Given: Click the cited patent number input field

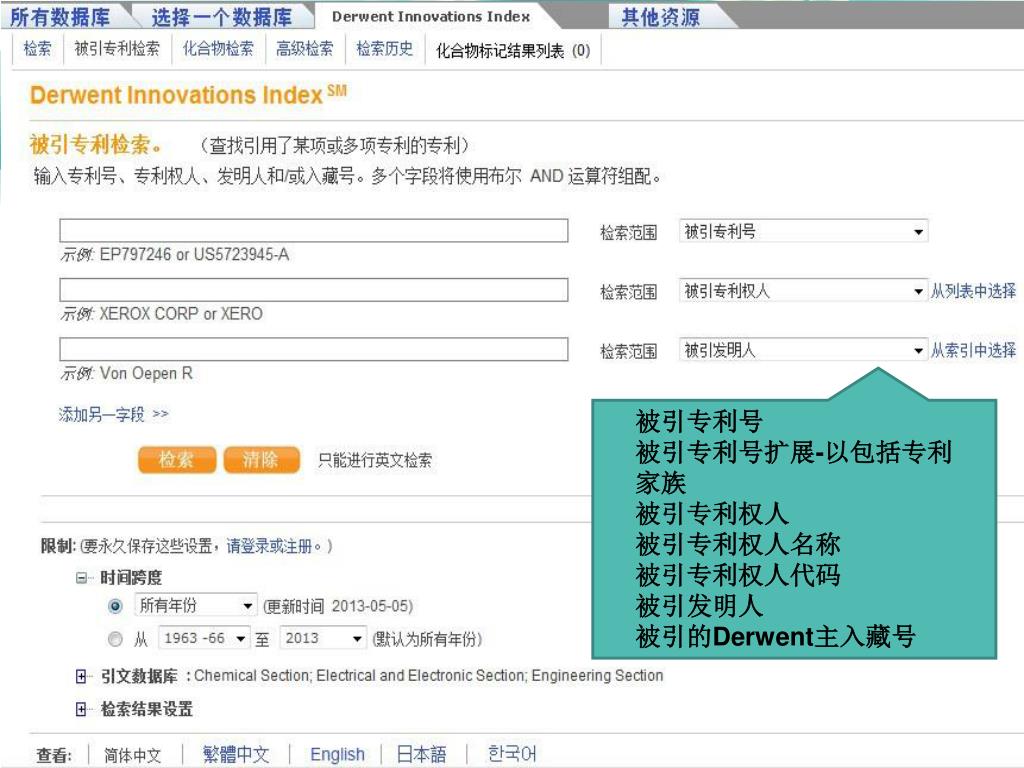Looking at the screenshot, I should coord(313,231).
